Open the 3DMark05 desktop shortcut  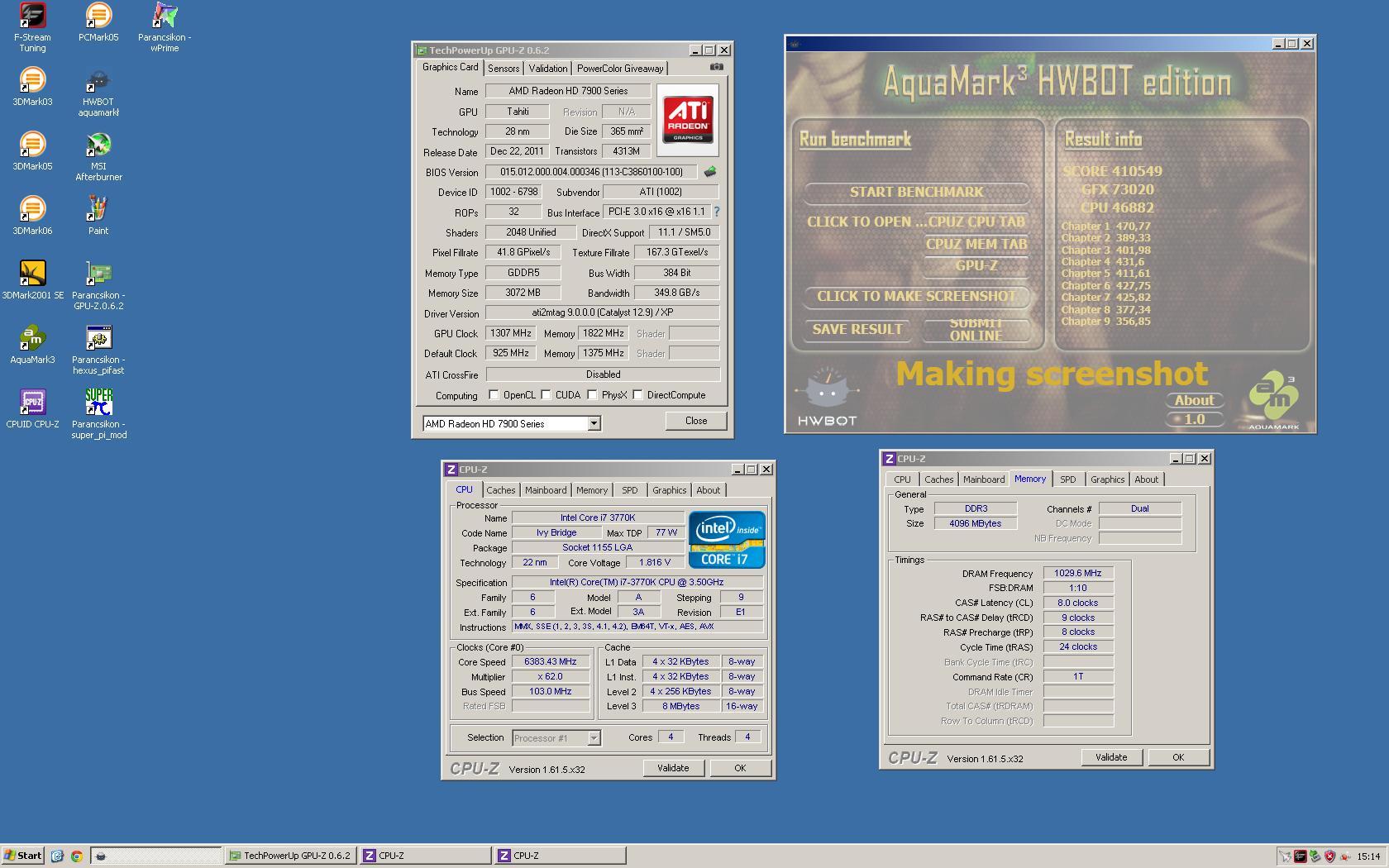pyautogui.click(x=32, y=152)
